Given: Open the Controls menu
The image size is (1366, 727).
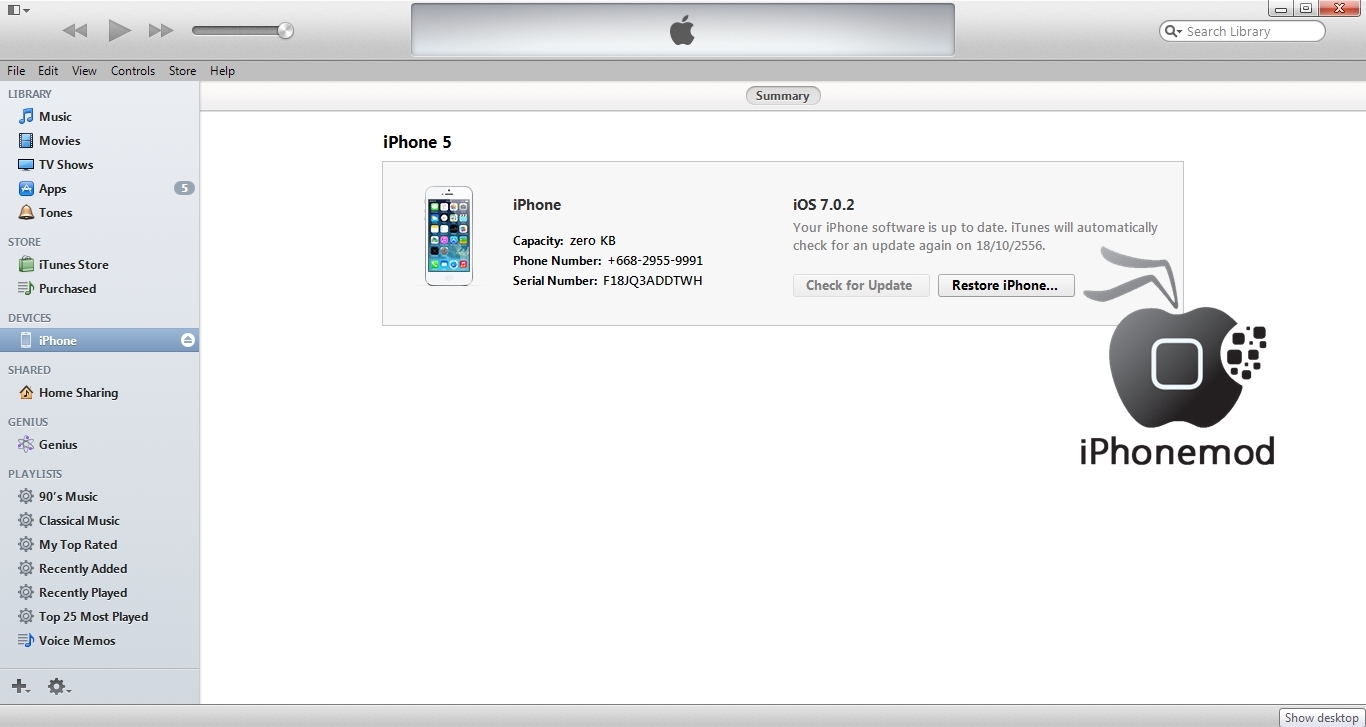Looking at the screenshot, I should point(132,71).
